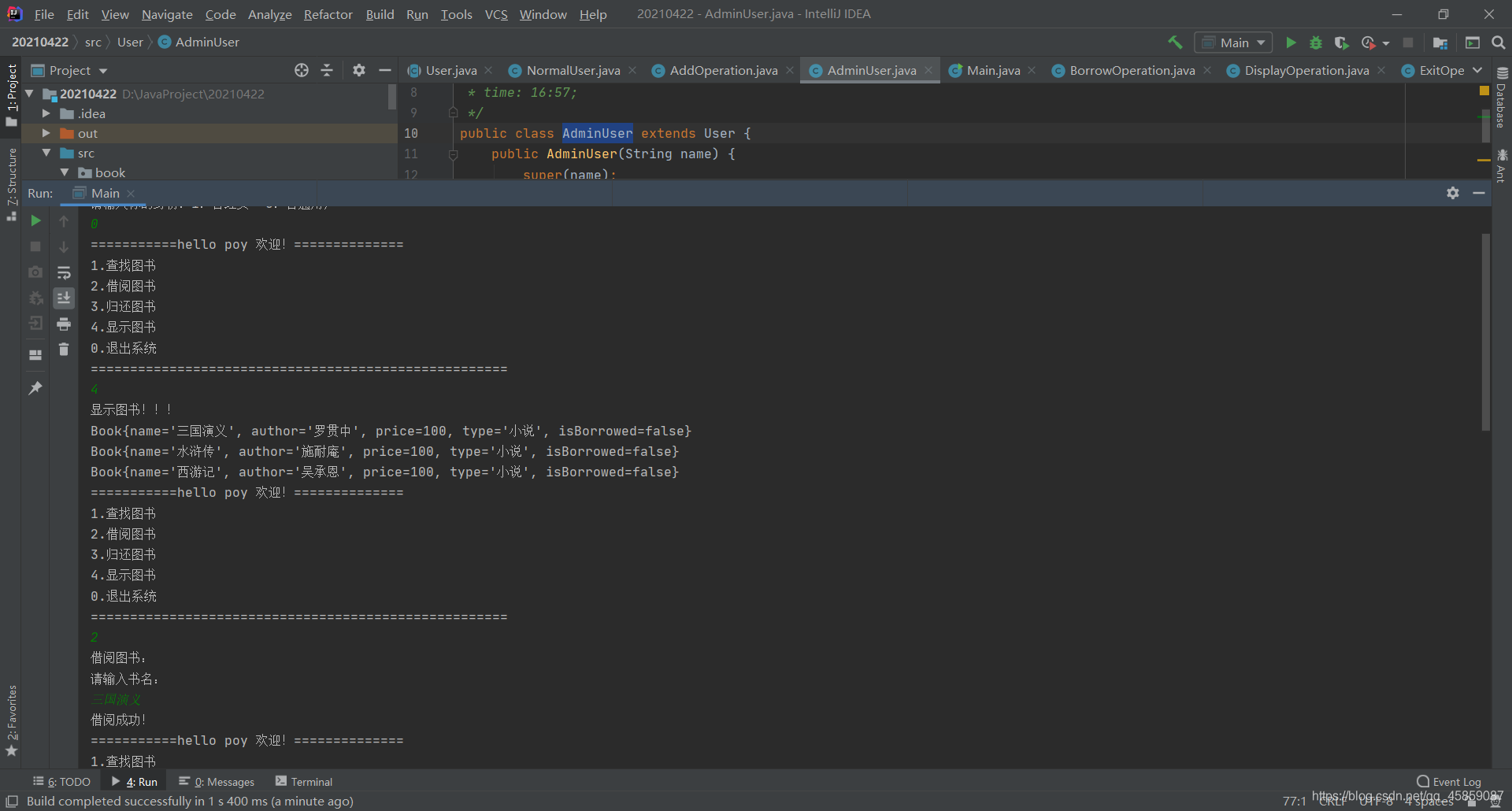Start debugging with the bug icon
The height and width of the screenshot is (811, 1512).
pyautogui.click(x=1316, y=43)
